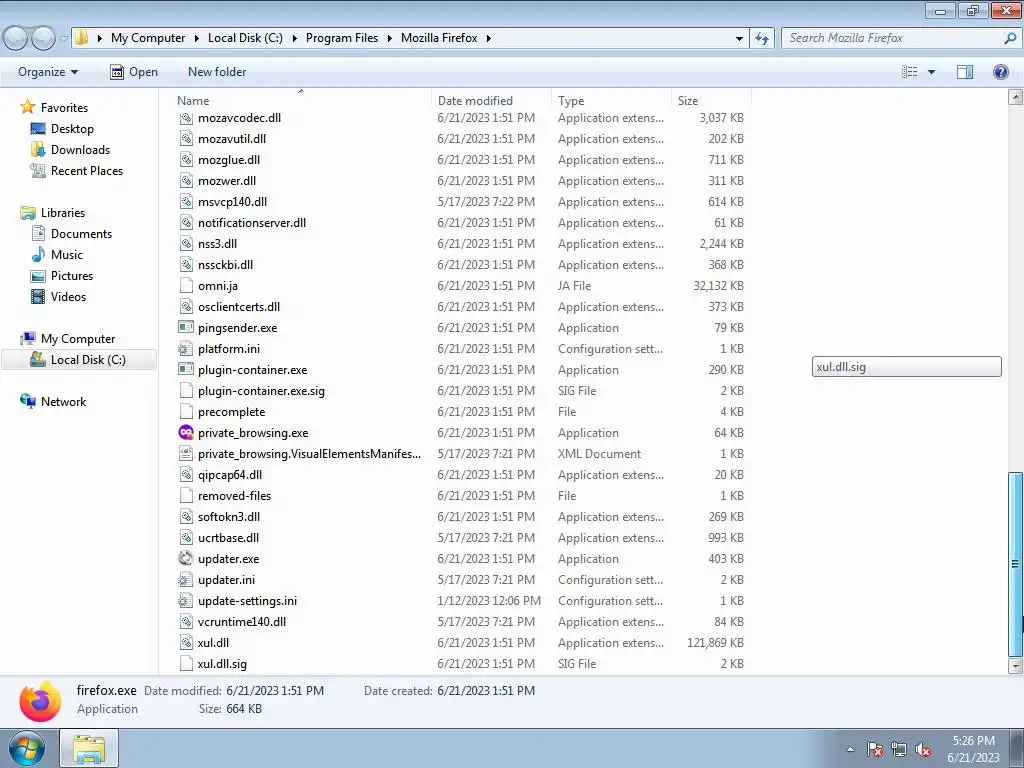Go to Local Disk (C:) breadcrumb

click(x=245, y=38)
